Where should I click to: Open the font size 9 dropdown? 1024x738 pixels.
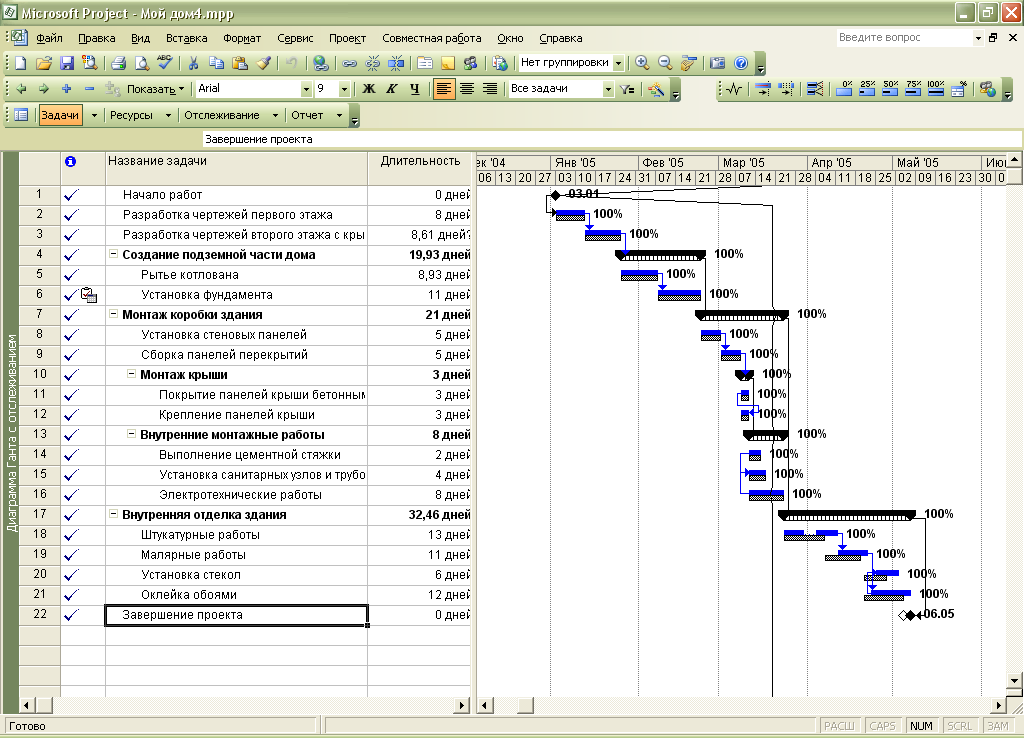coord(344,89)
